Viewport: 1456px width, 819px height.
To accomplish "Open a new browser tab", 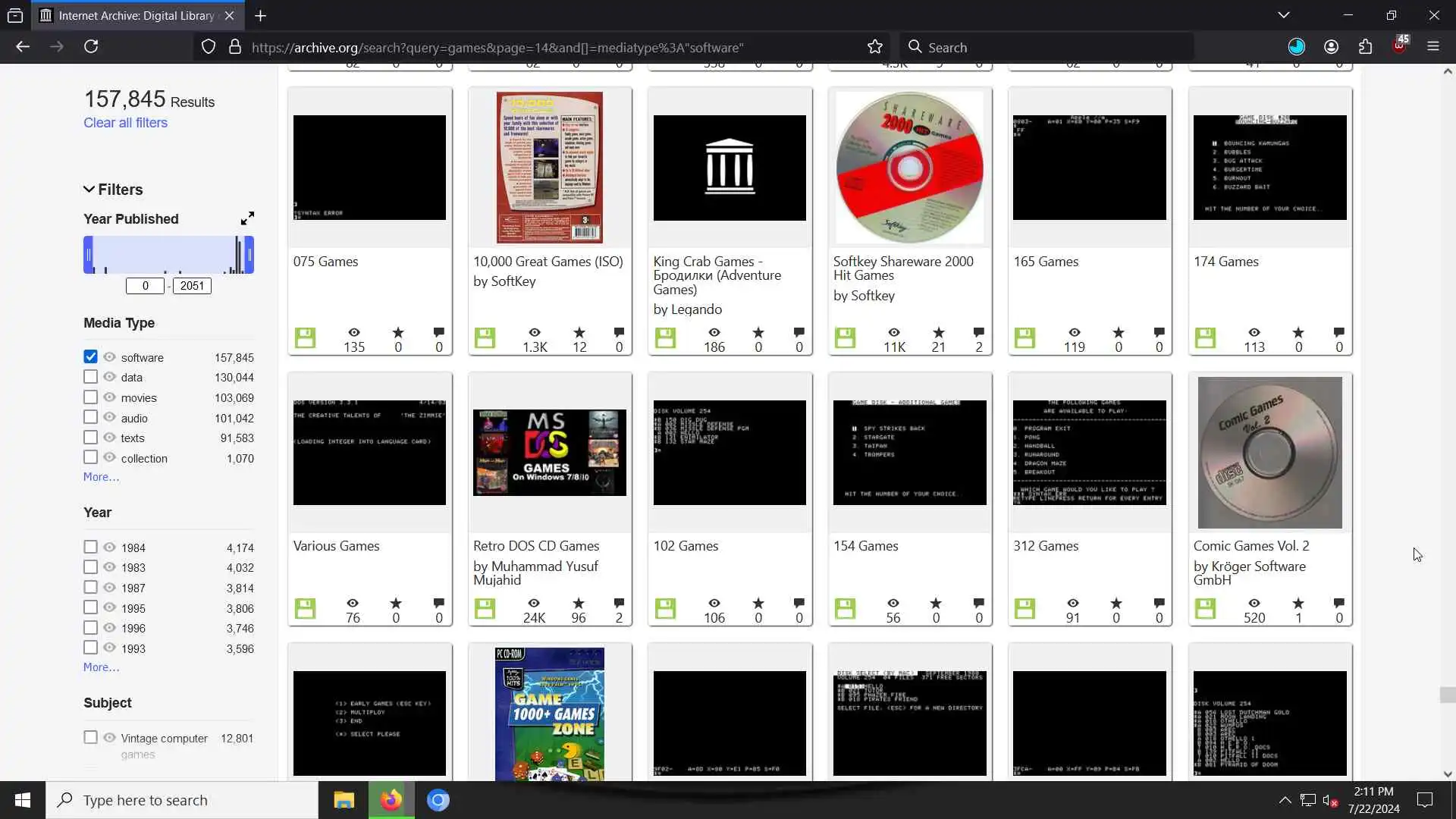I will (x=260, y=15).
